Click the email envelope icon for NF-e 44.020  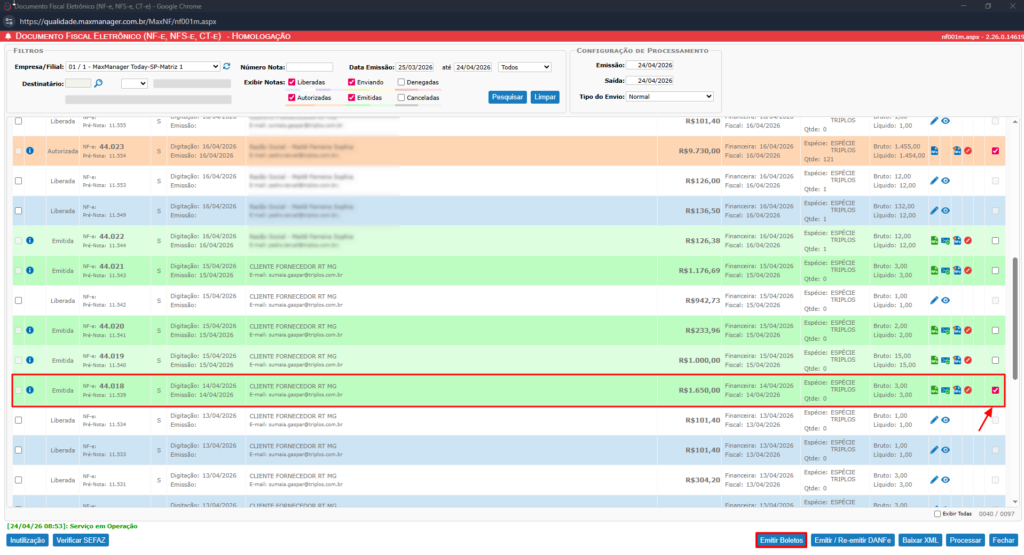(x=945, y=331)
